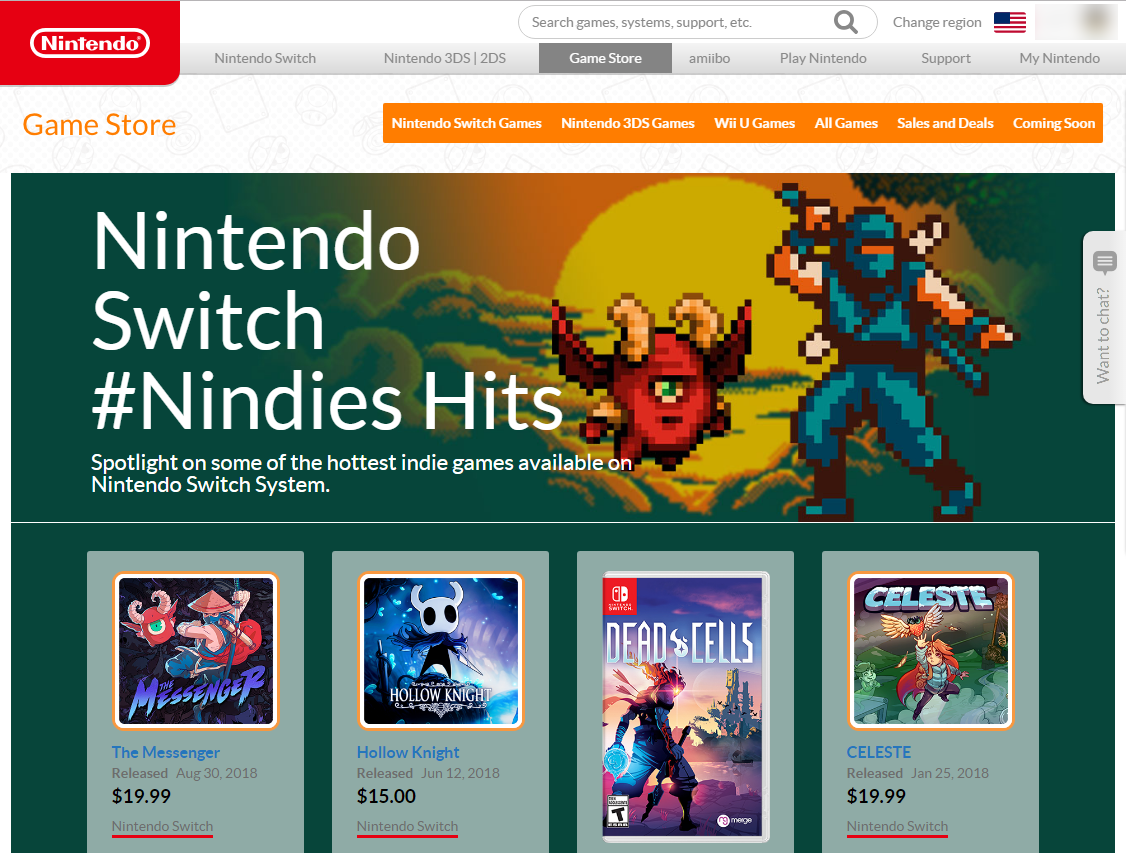Open the Celeste cover image
1126x853 pixels.
pyautogui.click(x=931, y=651)
